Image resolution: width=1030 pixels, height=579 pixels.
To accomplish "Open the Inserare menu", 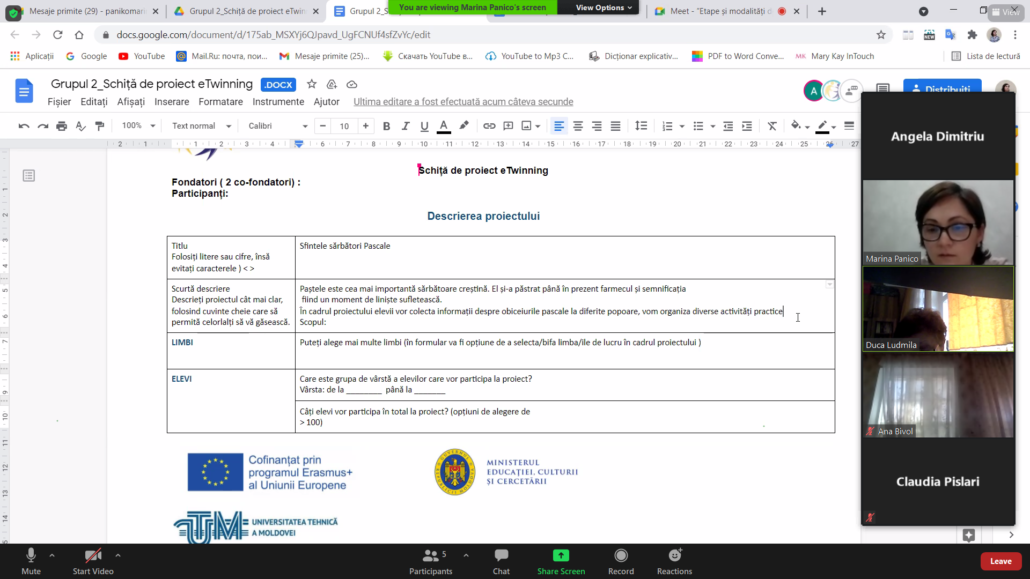I will tap(172, 102).
